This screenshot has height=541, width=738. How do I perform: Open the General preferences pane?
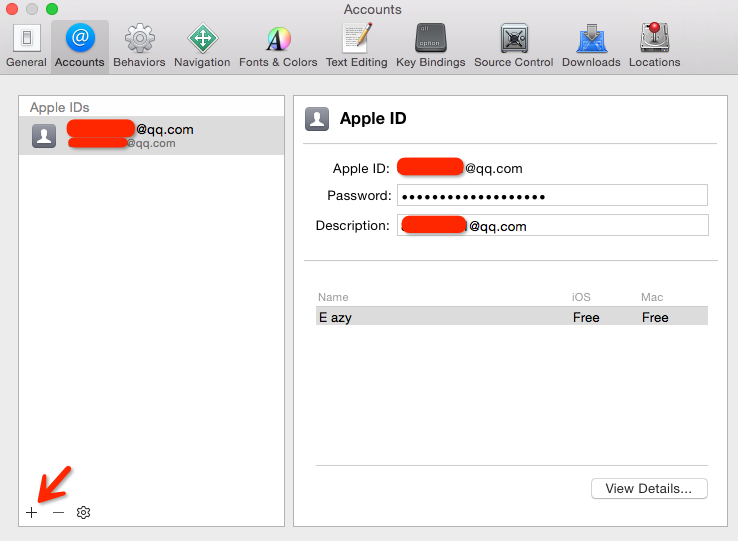26,46
